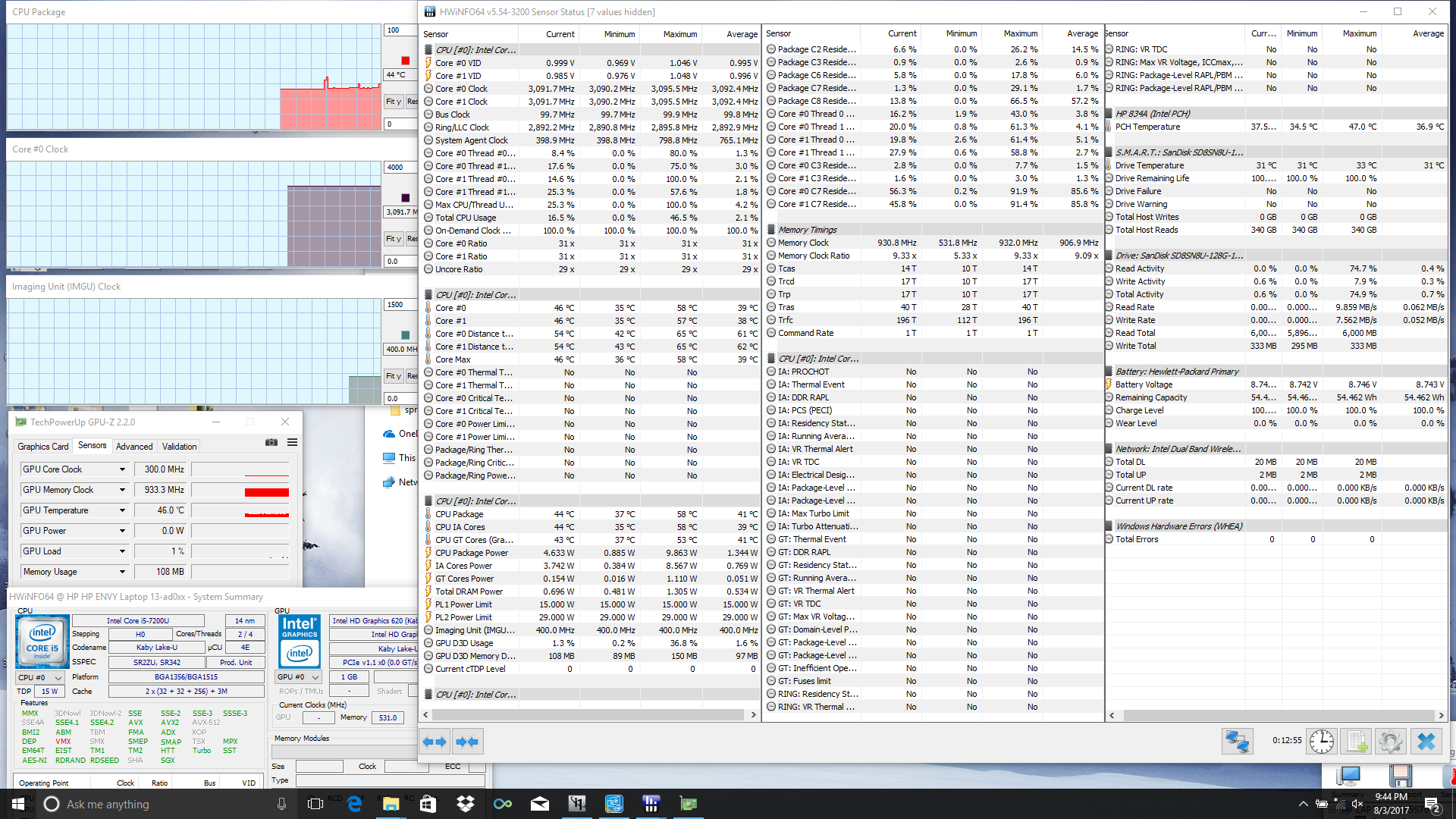Click the left sensor panel horizontal scrollbar

[x=588, y=714]
